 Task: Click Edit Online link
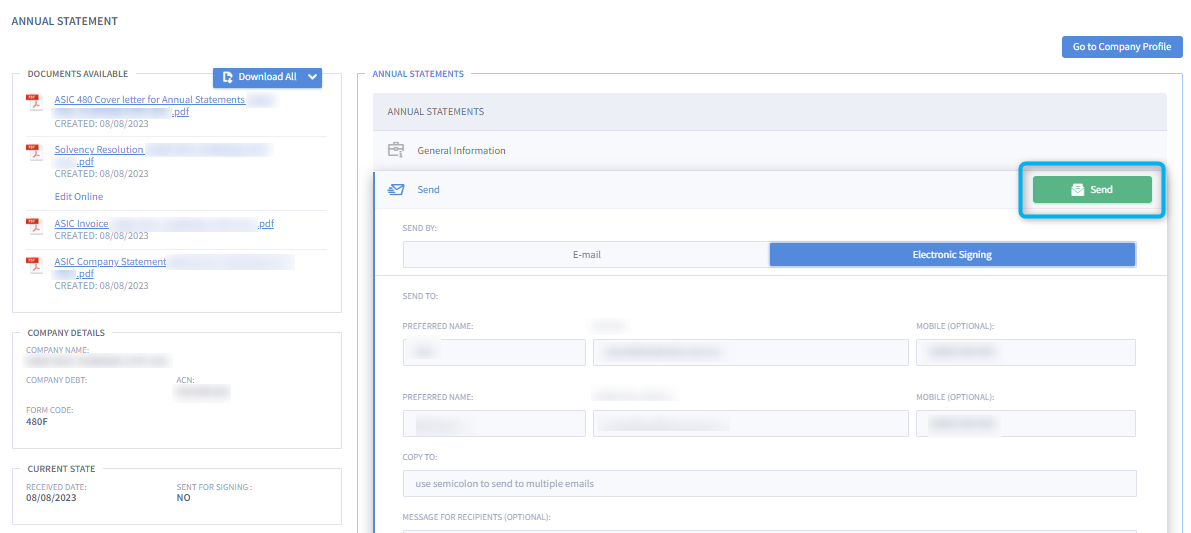79,197
